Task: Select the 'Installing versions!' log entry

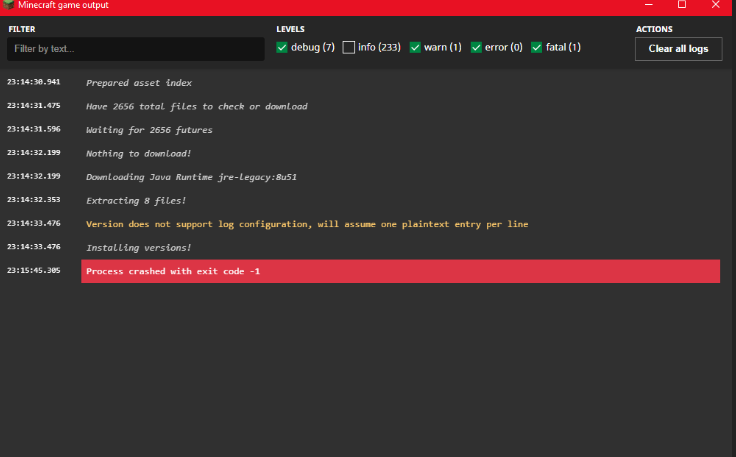Action: [x=138, y=248]
